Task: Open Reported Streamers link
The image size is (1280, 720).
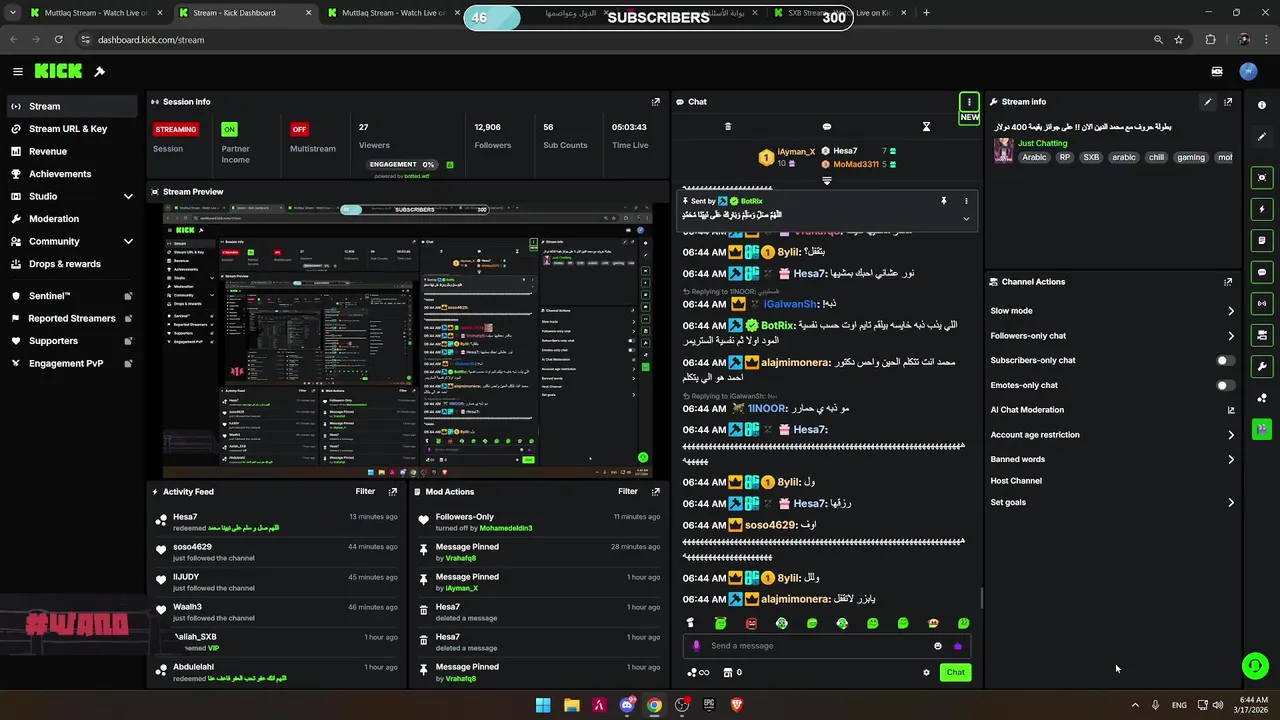Action: click(x=71, y=318)
